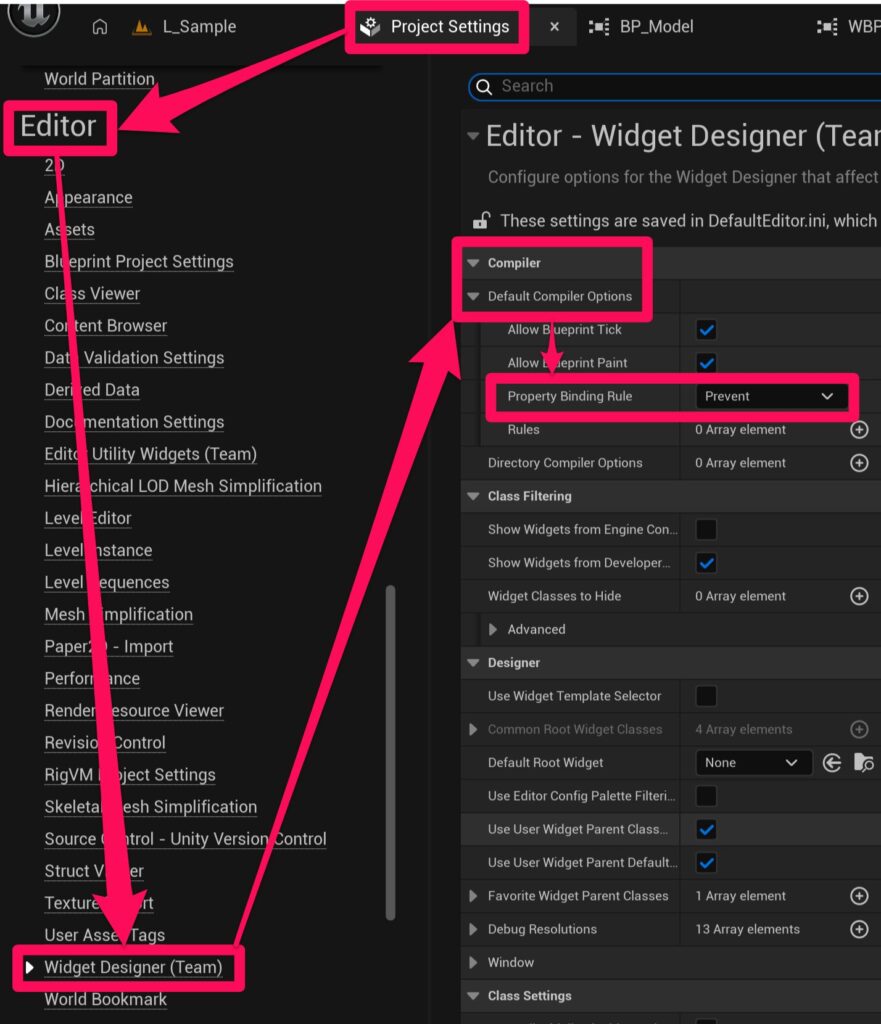Click the Unreal Engine logo icon
Image resolution: width=881 pixels, height=1024 pixels.
[33, 14]
